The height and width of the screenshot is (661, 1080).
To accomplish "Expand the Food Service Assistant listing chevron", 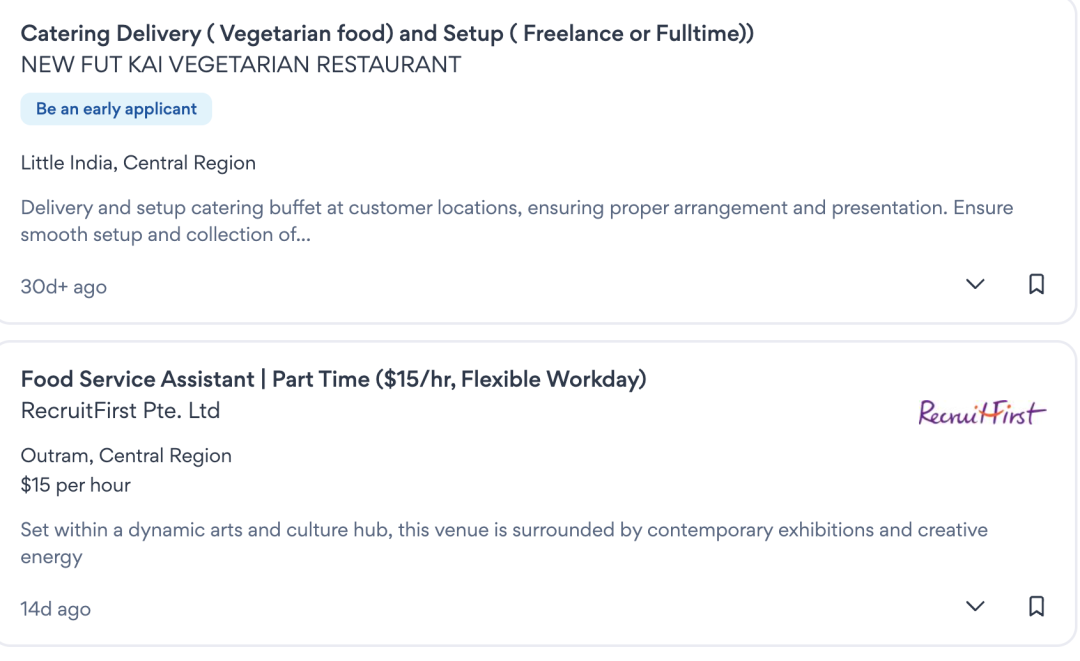I will pyautogui.click(x=975, y=607).
